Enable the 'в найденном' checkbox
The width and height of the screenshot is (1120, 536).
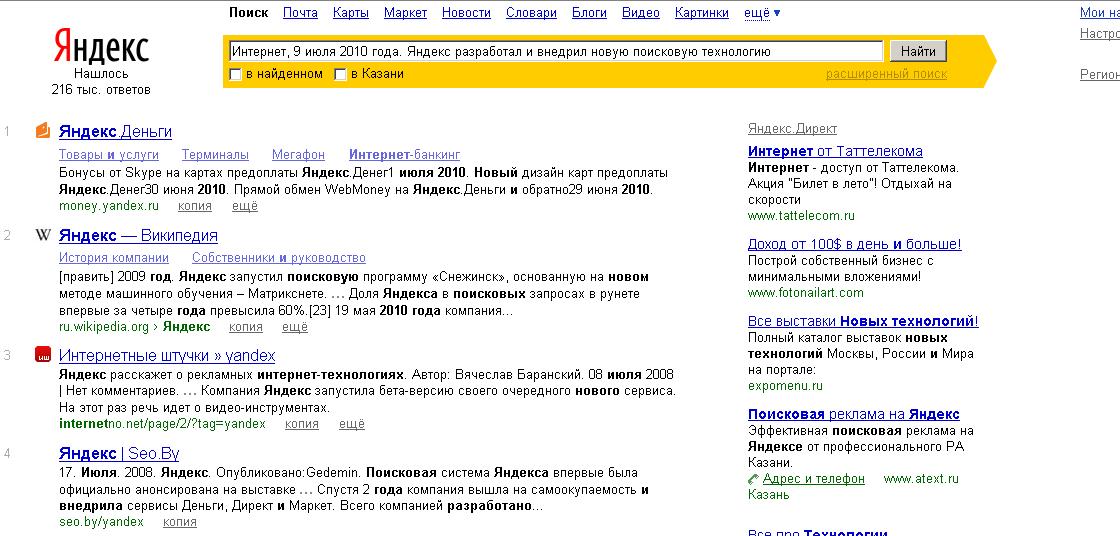tap(235, 74)
